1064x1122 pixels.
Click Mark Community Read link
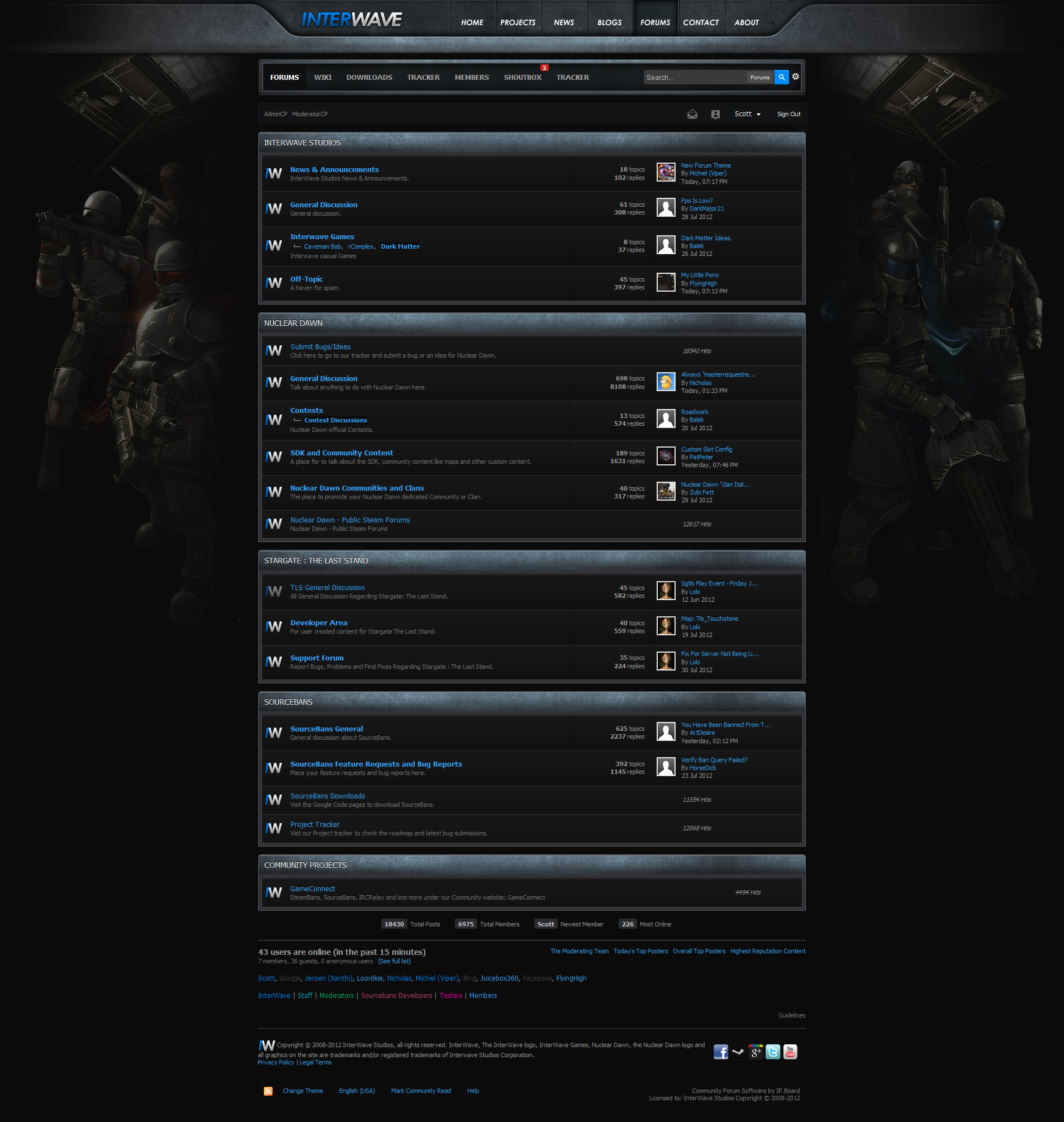[421, 1091]
